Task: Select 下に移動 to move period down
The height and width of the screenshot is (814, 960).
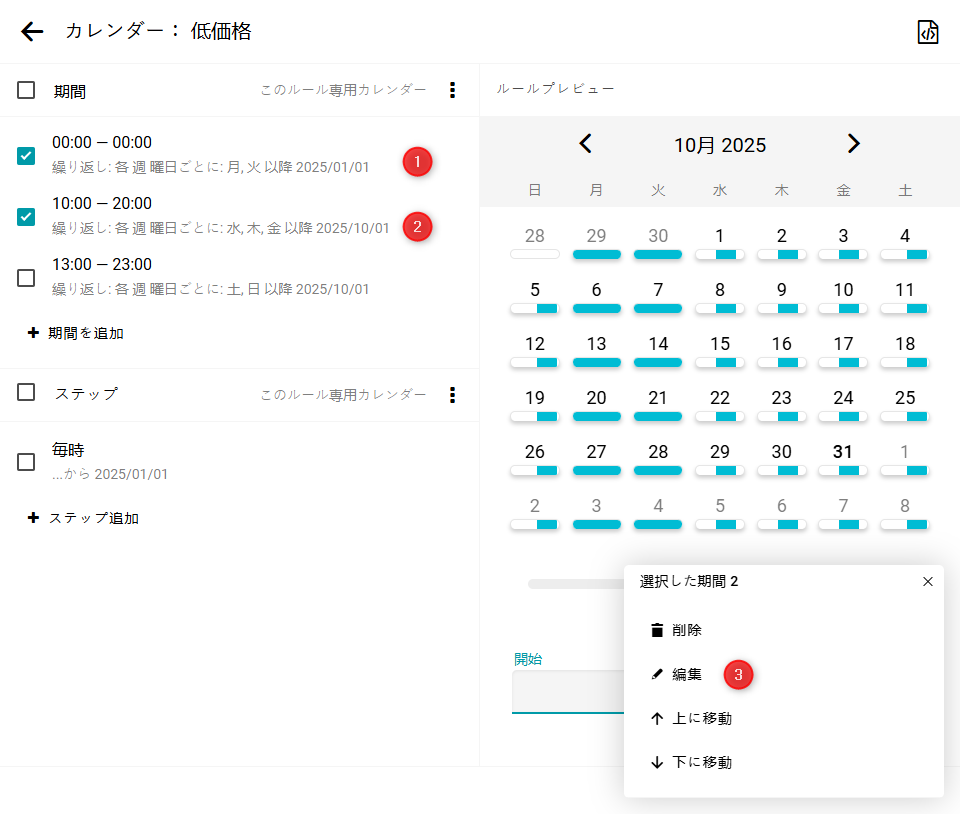Action: tap(700, 762)
